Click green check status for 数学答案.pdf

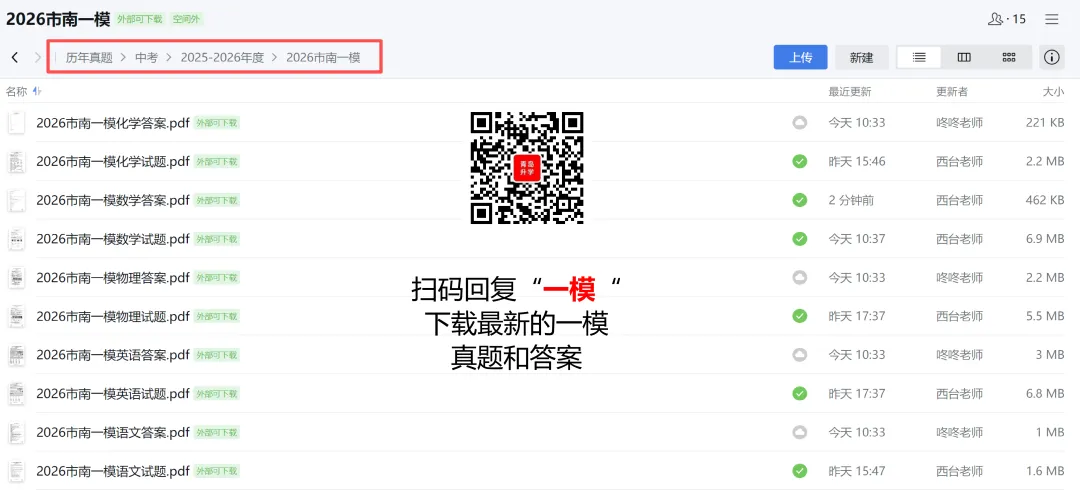click(x=799, y=200)
